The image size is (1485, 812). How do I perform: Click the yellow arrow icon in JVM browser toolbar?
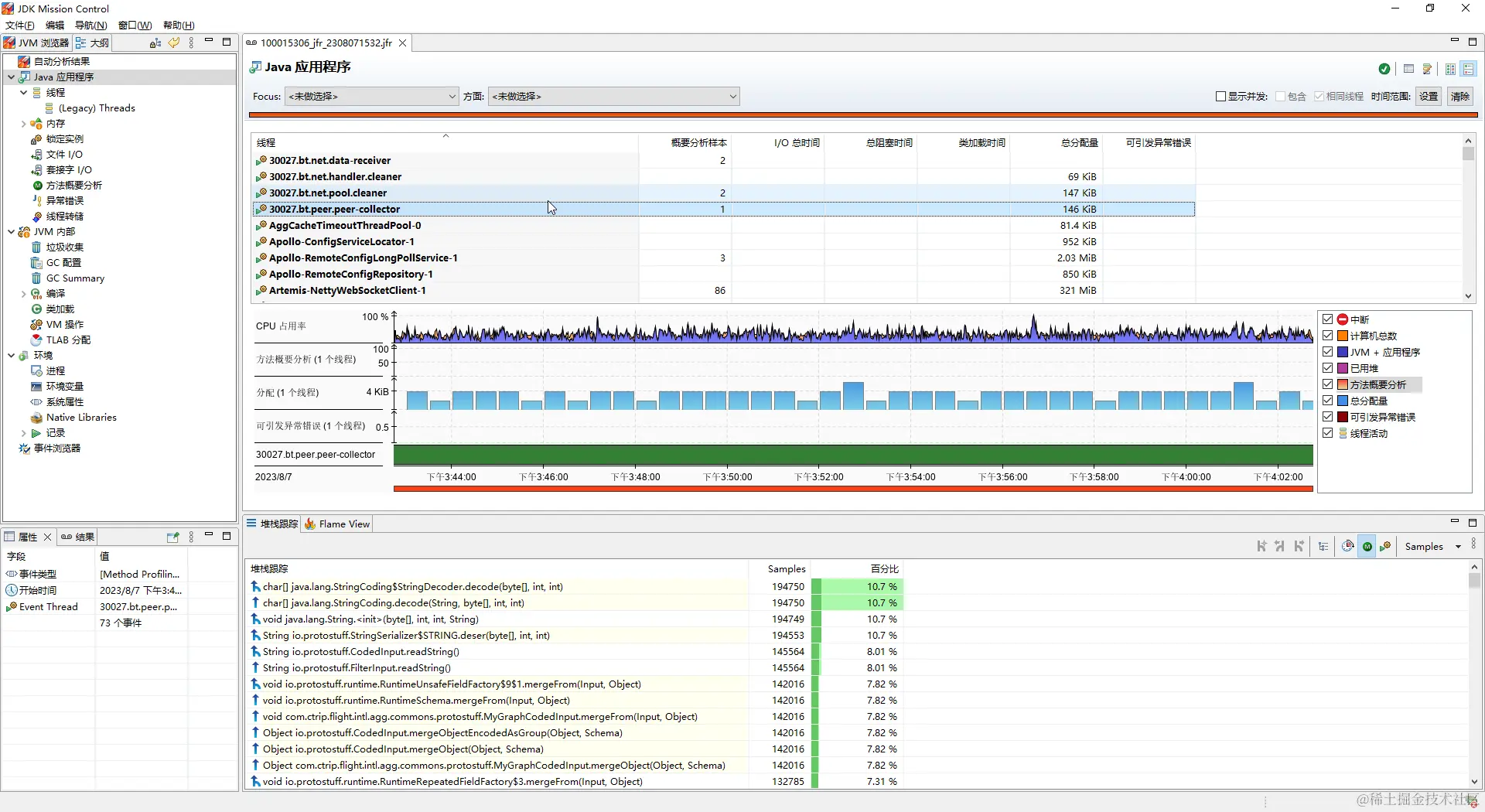coord(174,43)
